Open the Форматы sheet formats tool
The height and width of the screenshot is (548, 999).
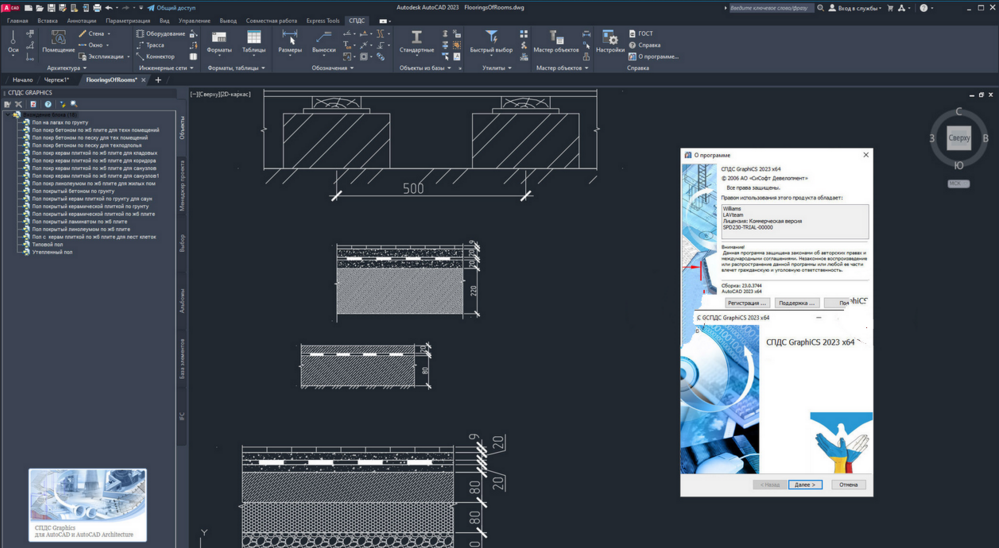[219, 42]
